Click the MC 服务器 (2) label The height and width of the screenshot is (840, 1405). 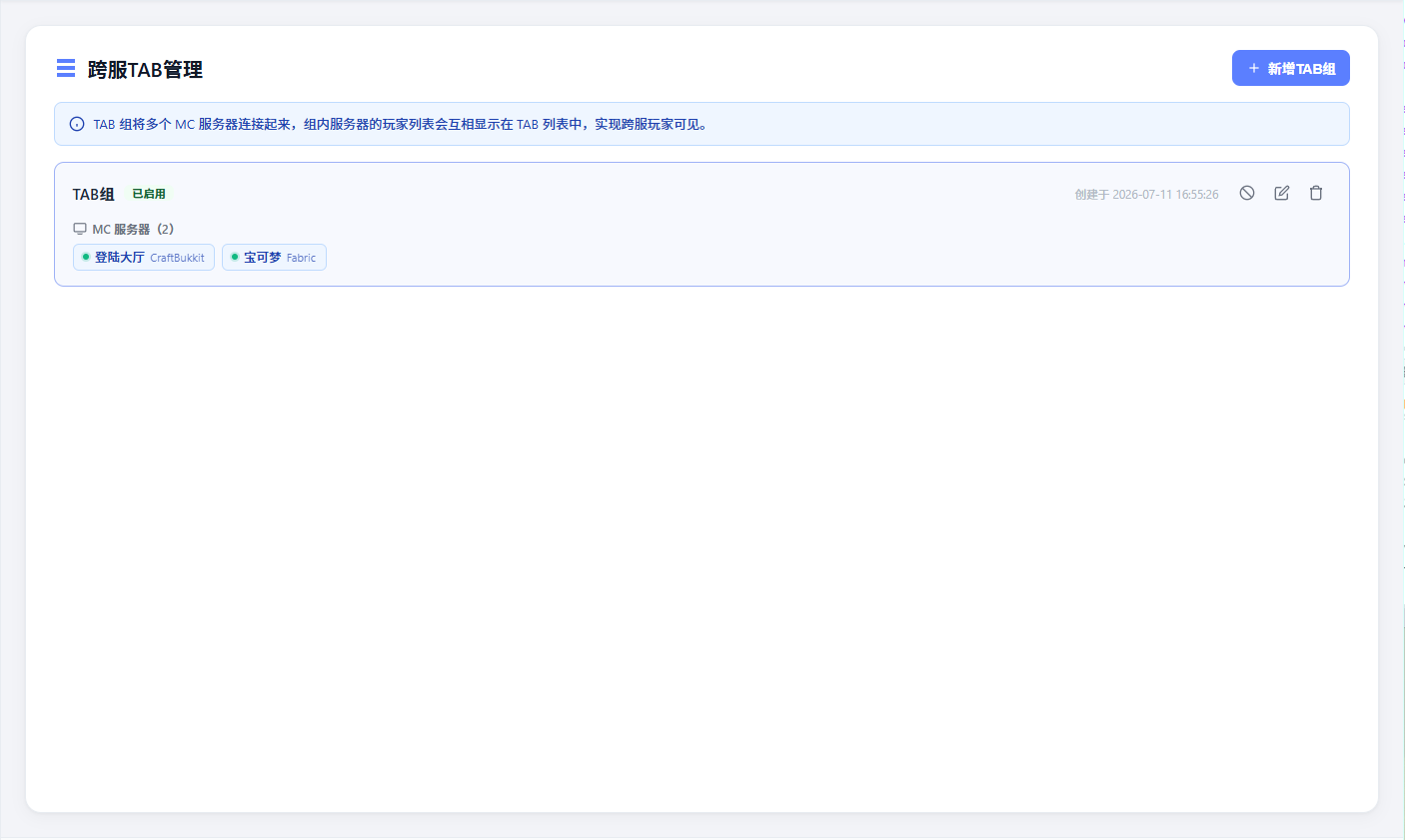point(133,229)
